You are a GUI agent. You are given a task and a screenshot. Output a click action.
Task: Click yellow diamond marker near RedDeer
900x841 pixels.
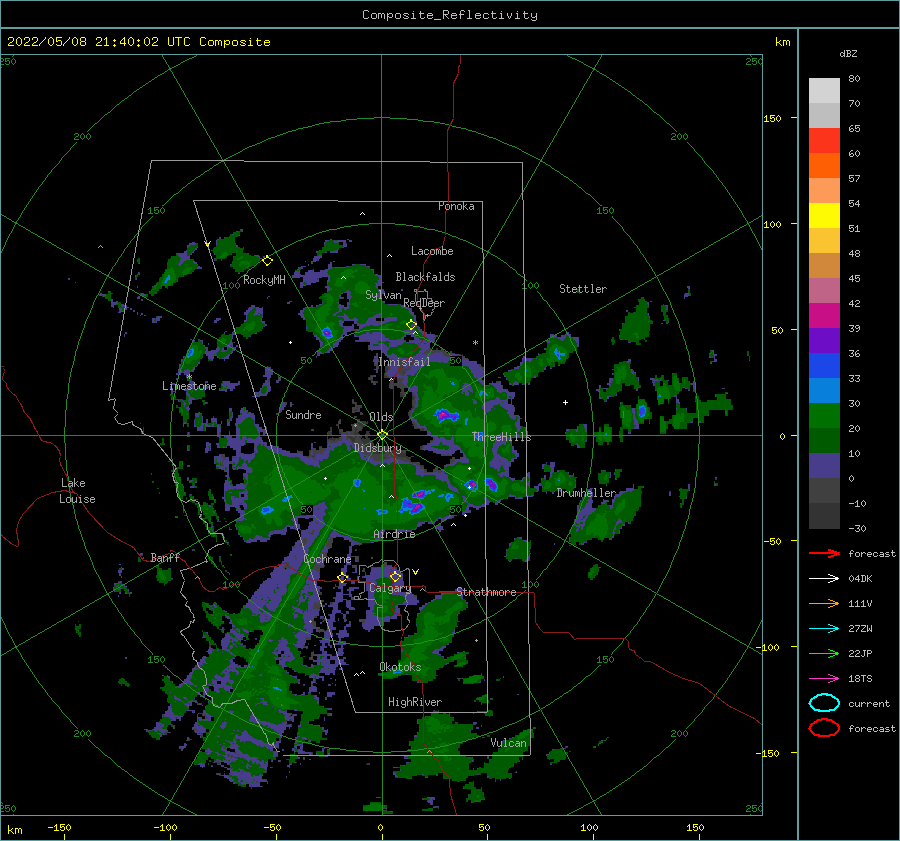(x=411, y=324)
